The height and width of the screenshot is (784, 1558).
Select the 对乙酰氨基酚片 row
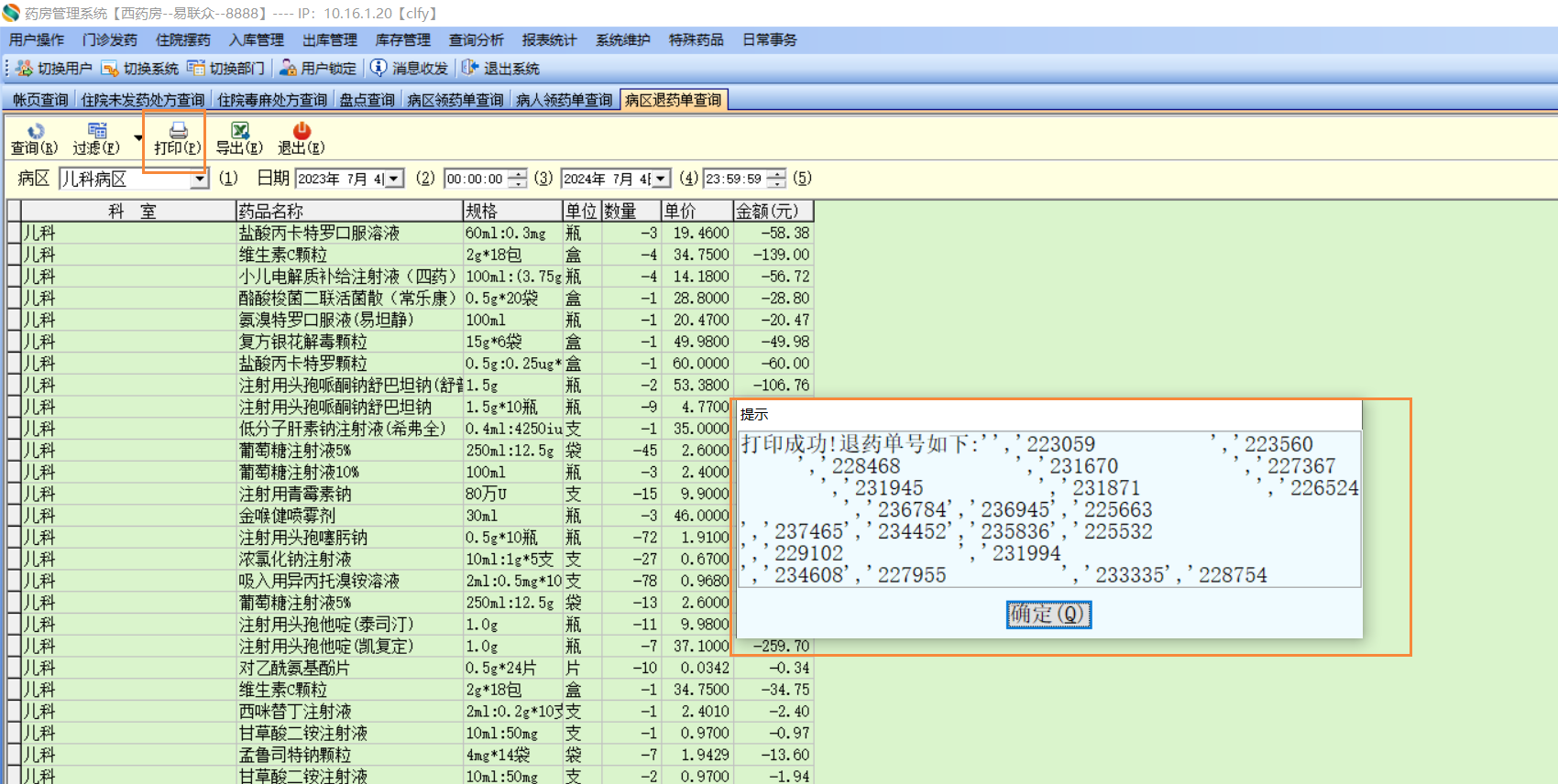click(x=411, y=669)
